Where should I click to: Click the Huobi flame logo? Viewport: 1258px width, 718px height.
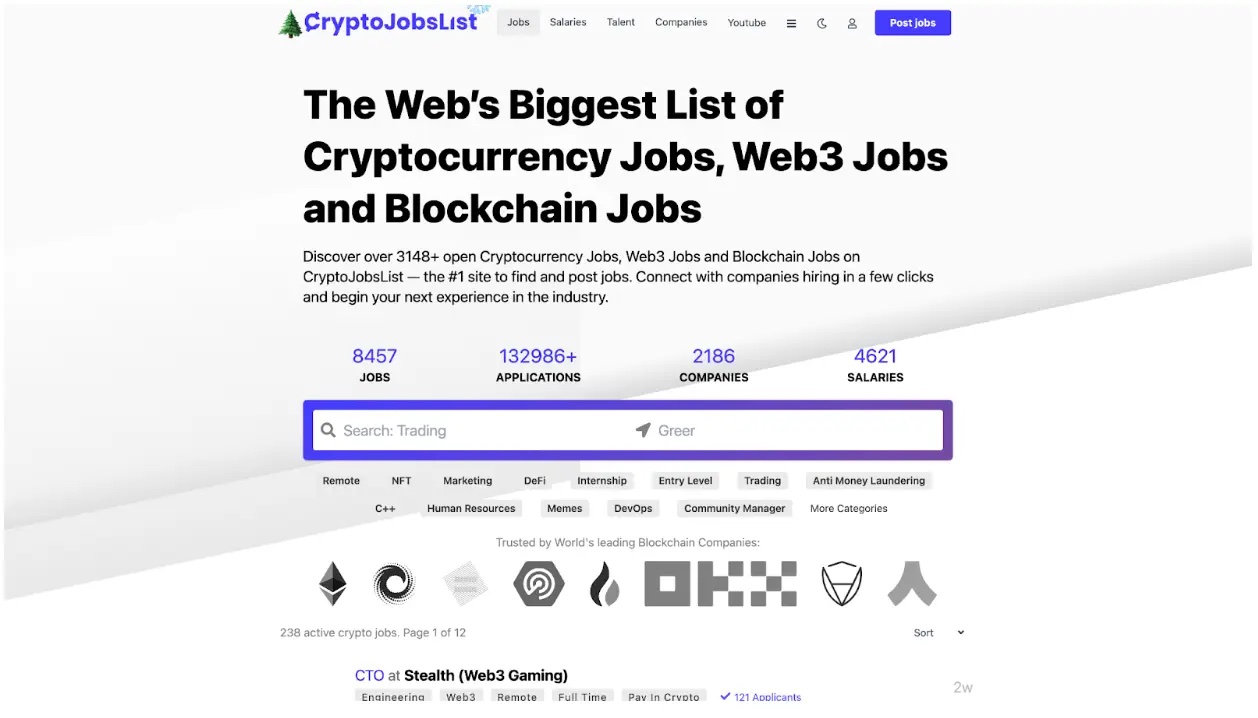point(605,583)
